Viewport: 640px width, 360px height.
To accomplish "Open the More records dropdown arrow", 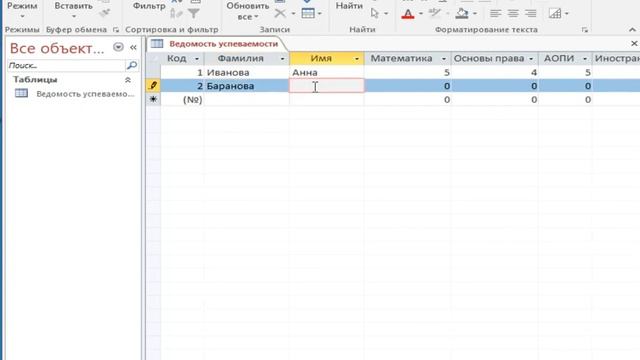I will [320, 14].
